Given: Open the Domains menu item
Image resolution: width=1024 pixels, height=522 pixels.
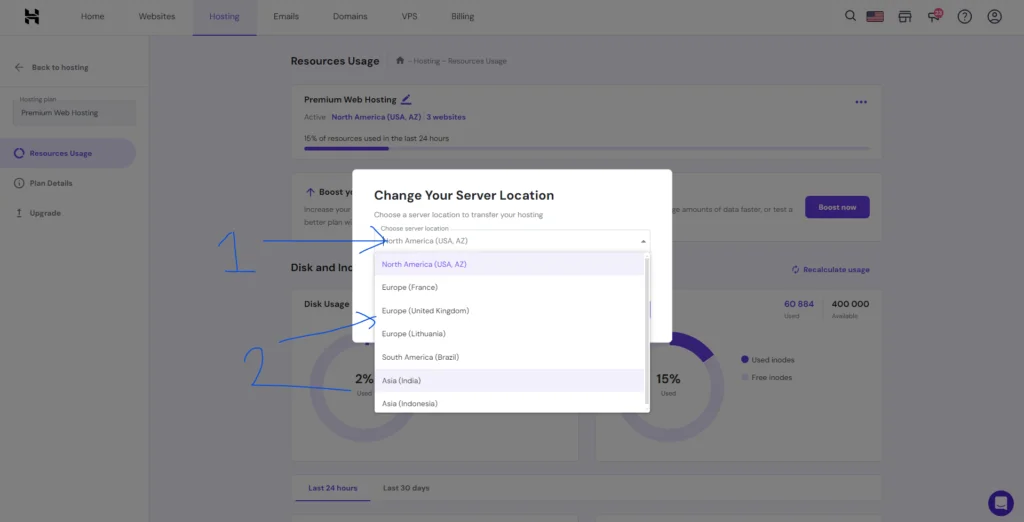Looking at the screenshot, I should tap(350, 16).
